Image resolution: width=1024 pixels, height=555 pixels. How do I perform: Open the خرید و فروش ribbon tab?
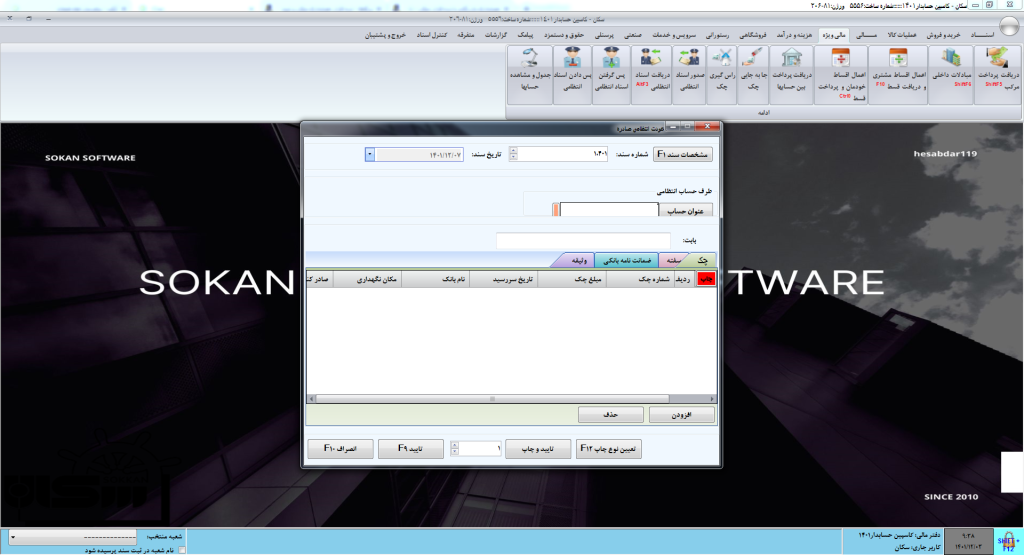coord(944,35)
